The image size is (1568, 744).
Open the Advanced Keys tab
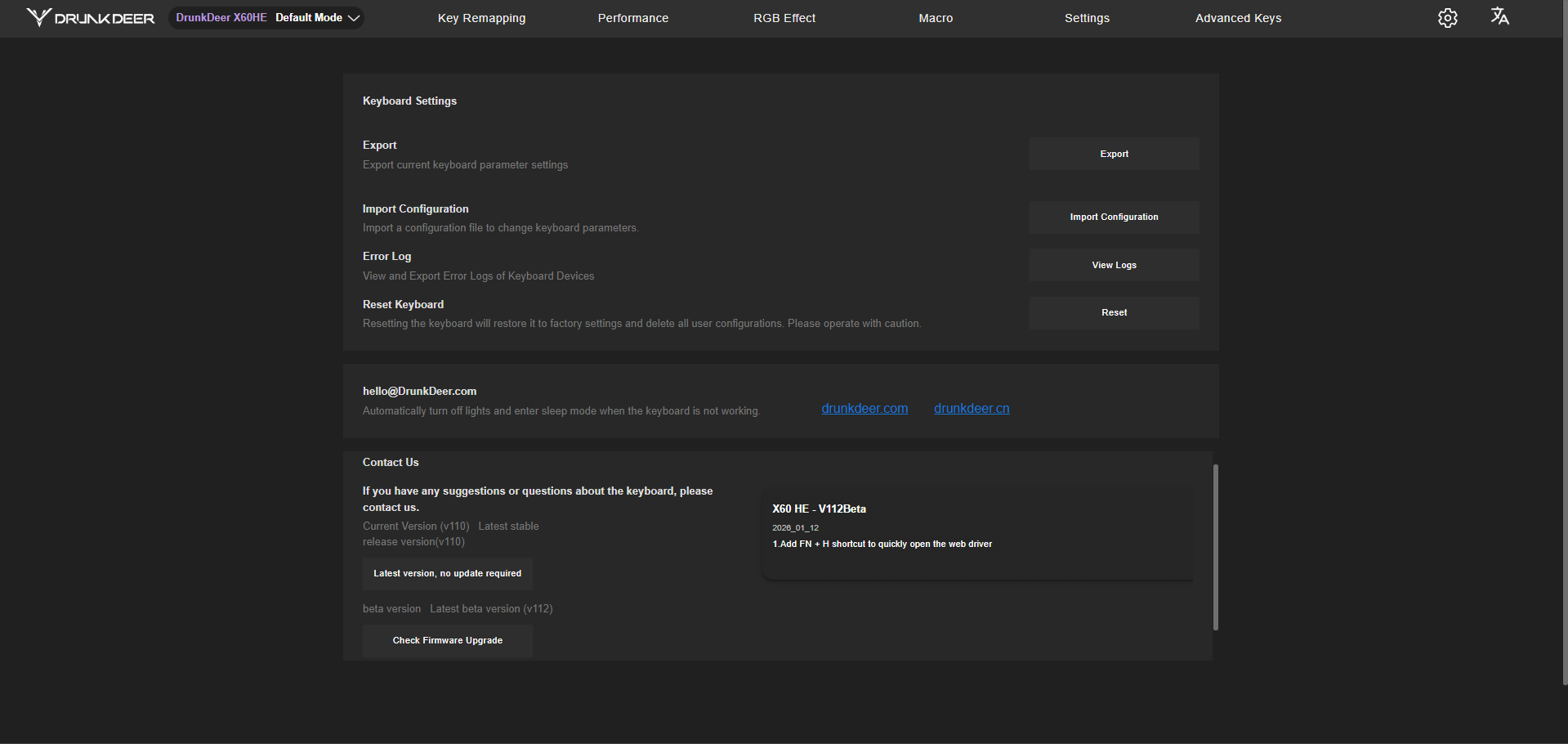1238,18
